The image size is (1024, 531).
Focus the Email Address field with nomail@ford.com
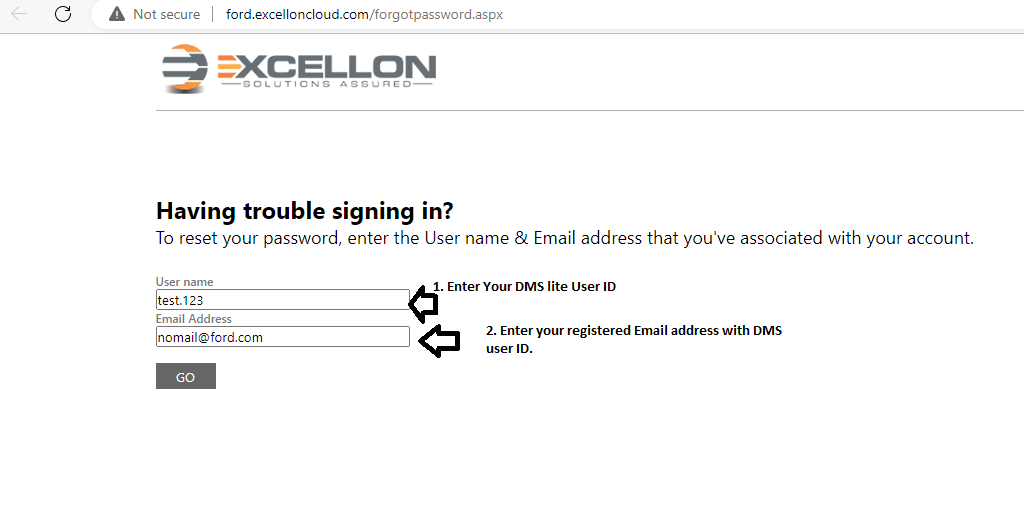click(x=283, y=337)
